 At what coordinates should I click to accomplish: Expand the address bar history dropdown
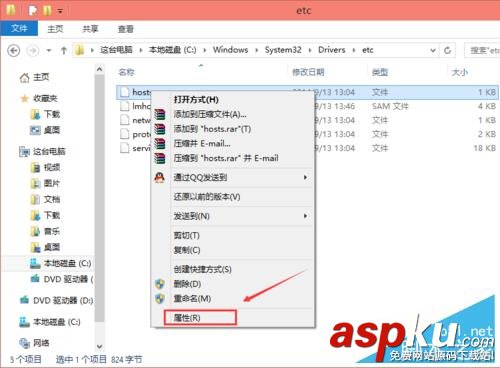pos(433,50)
